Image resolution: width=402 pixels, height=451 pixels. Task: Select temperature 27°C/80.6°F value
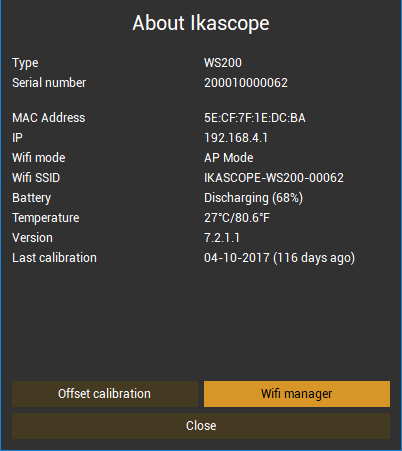coord(237,218)
